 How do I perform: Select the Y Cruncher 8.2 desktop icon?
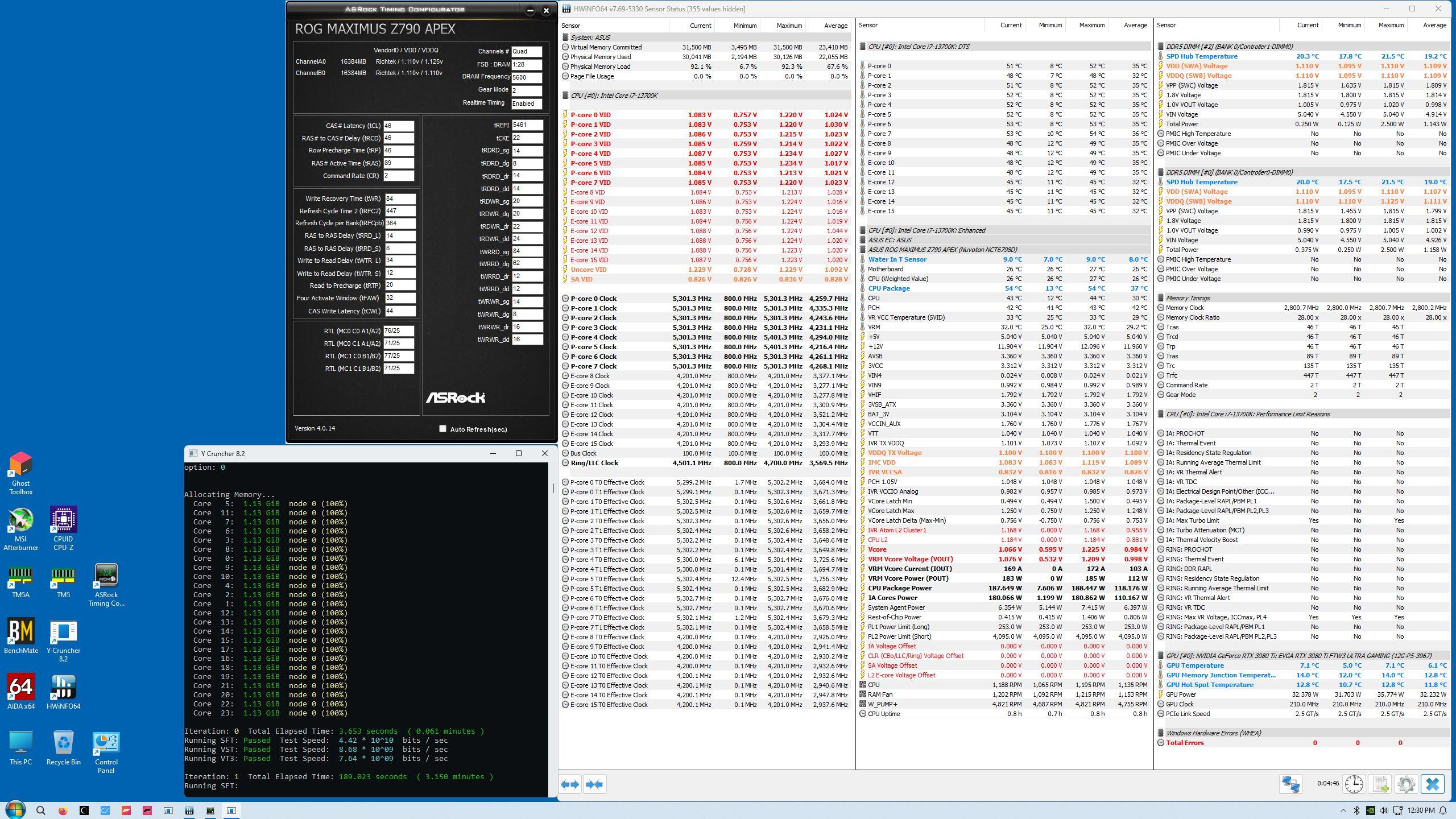tap(63, 640)
